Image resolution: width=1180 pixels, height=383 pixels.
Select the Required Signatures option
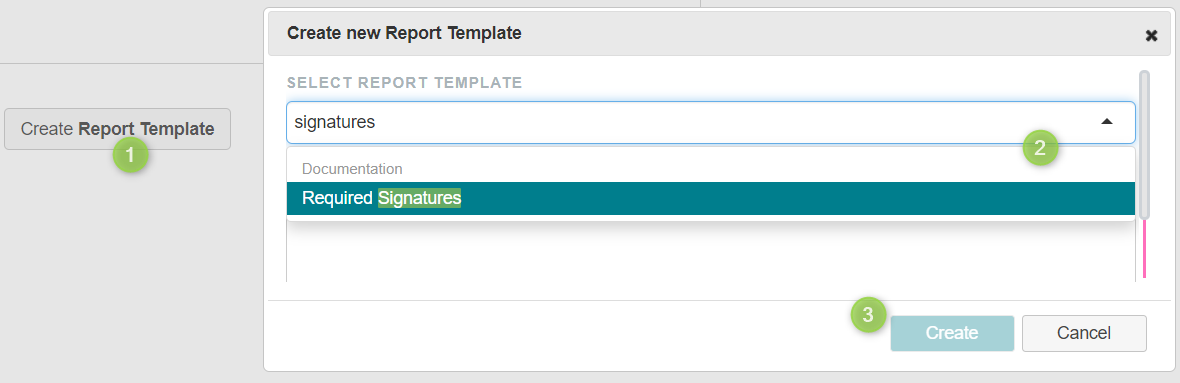[x=710, y=199]
